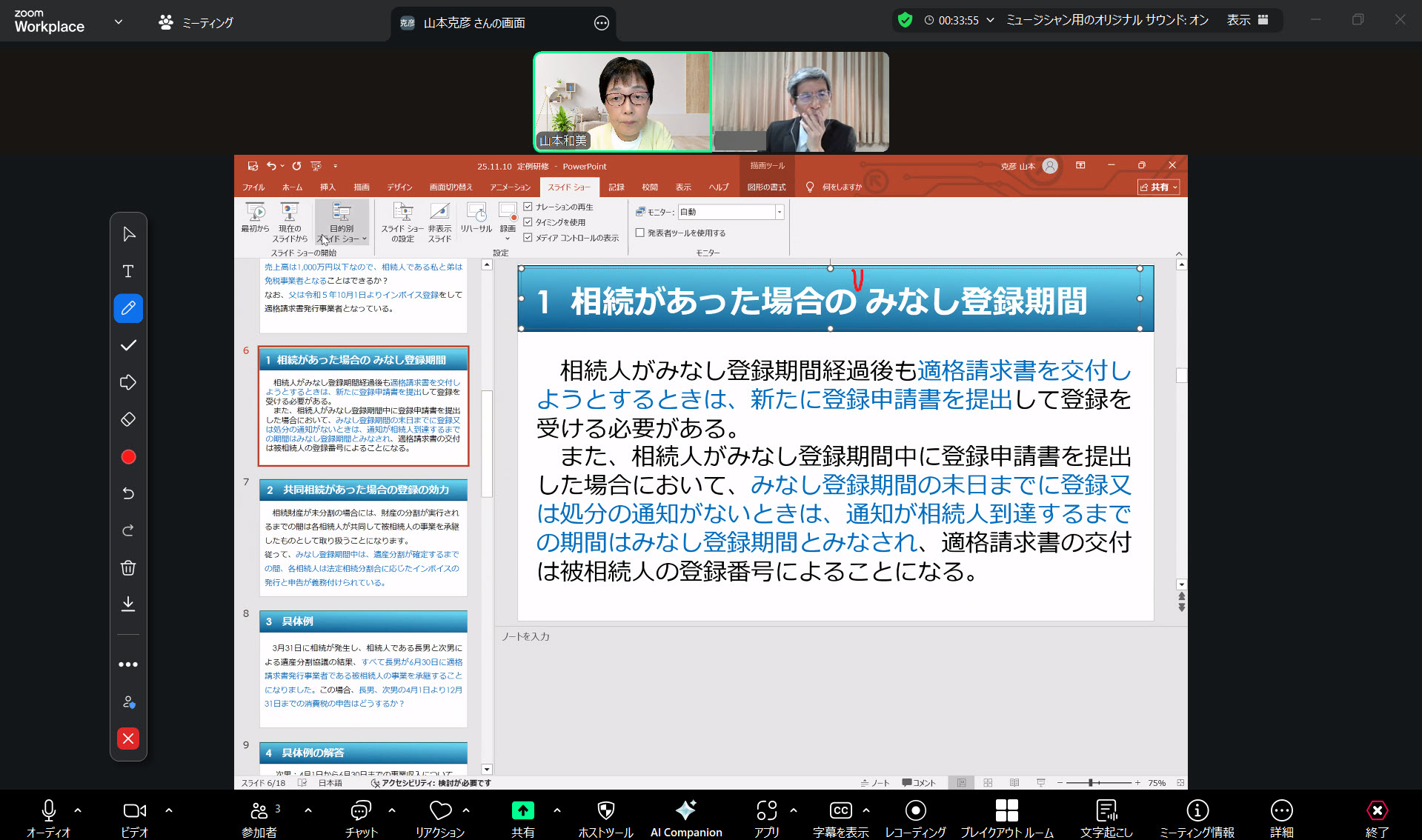1422x840 pixels.
Task: Uncheck the タイミングを使用 checkbox
Action: (x=528, y=222)
